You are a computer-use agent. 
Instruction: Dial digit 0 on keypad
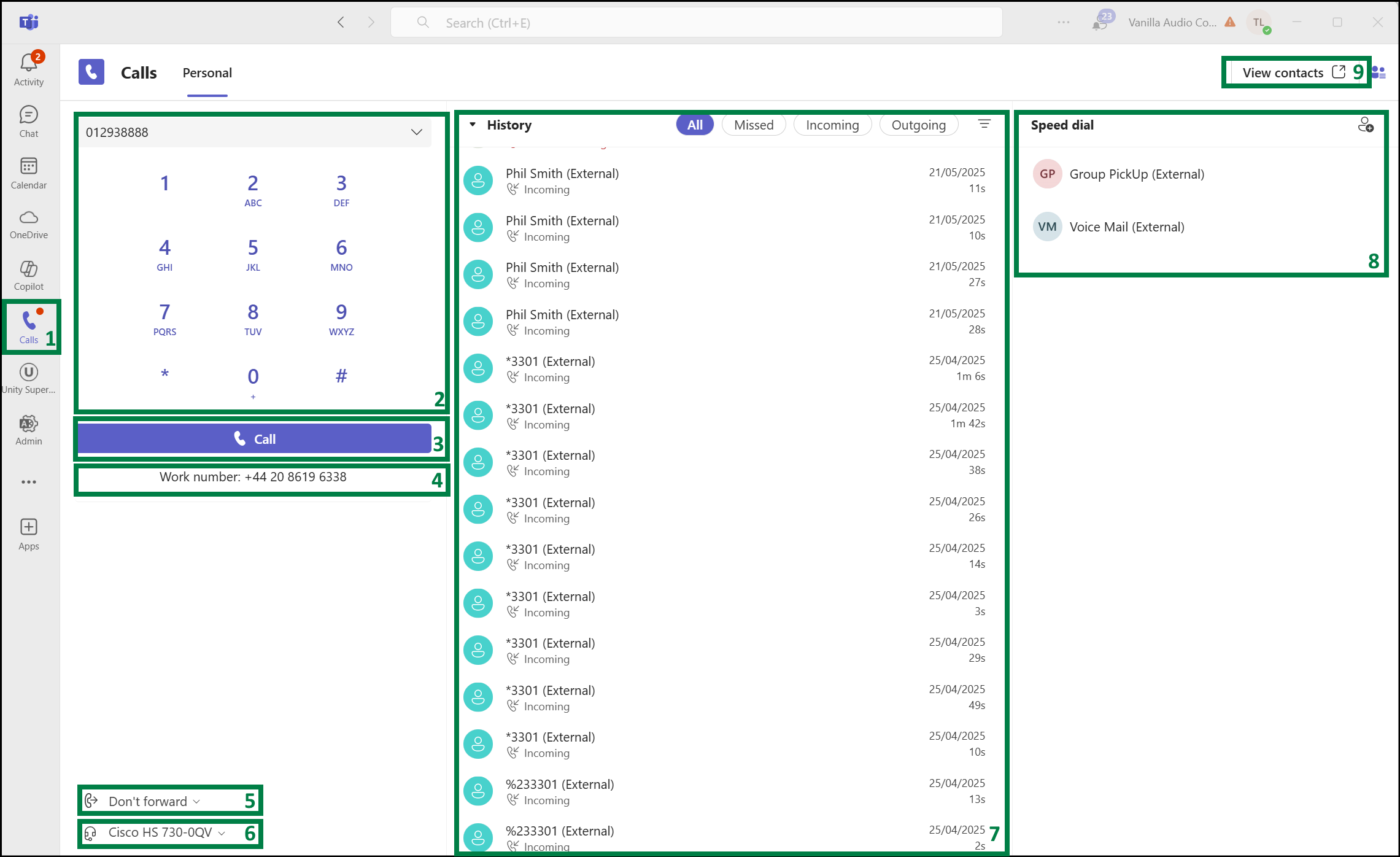[253, 382]
